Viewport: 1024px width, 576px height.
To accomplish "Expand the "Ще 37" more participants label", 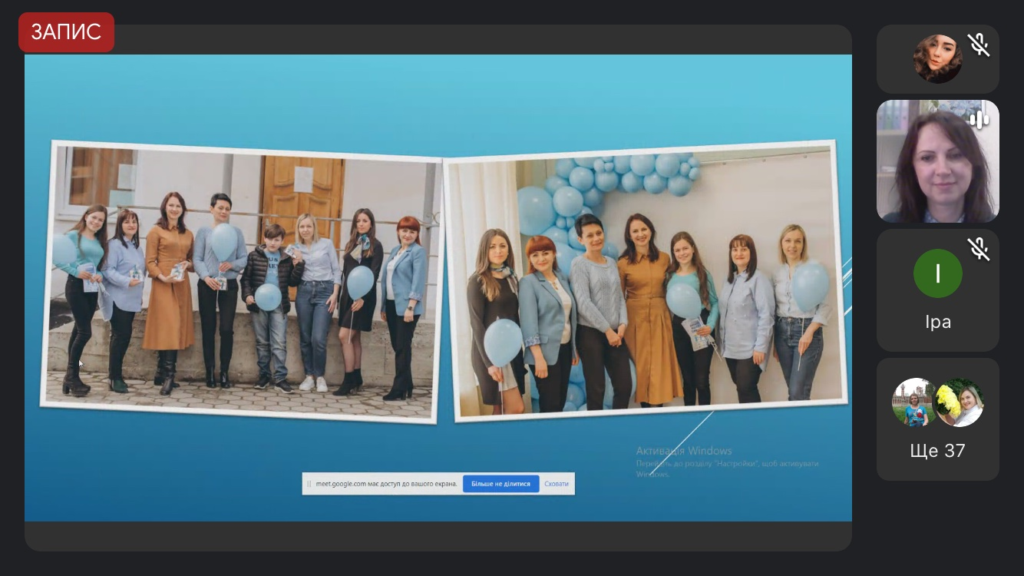I will point(937,451).
